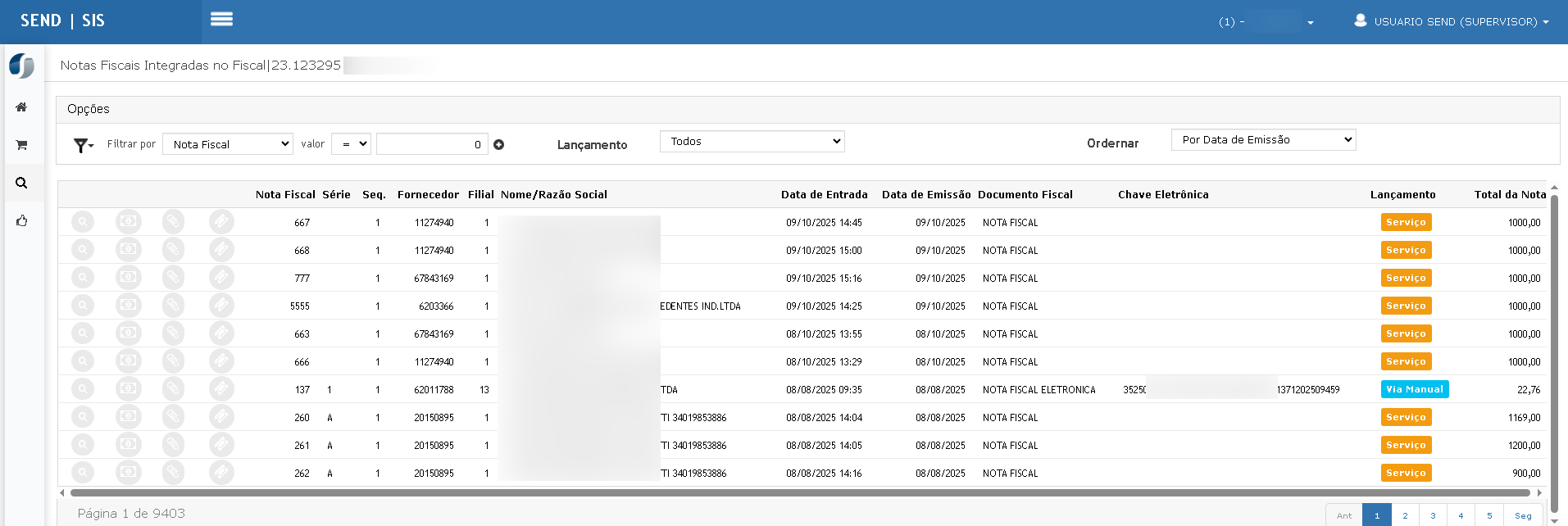Open the USUARIO SEND (SUPERVISOR) user menu
1568x526 pixels.
[x=1452, y=22]
